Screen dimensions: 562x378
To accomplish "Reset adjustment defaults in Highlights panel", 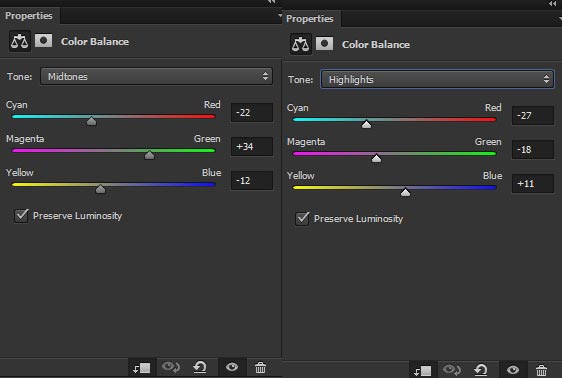I will [481, 370].
